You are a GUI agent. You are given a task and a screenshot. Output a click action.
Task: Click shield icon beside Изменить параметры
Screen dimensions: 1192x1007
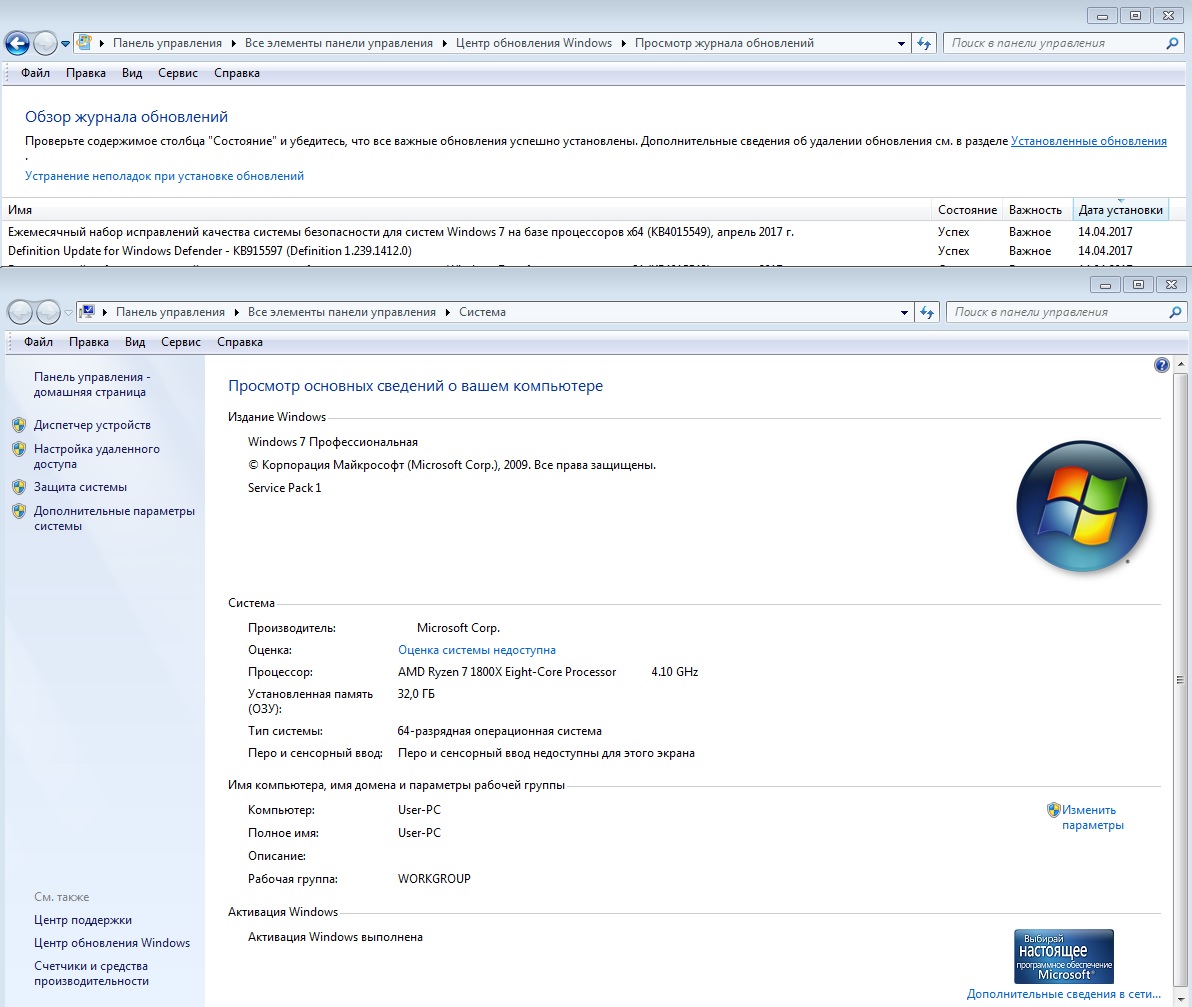point(1053,809)
